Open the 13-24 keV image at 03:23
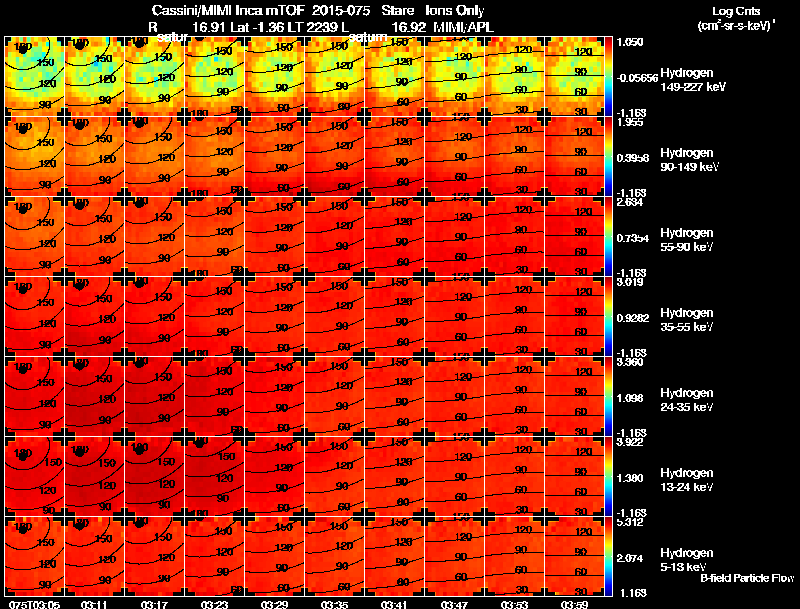This screenshot has width=800, height=609. pos(214,476)
